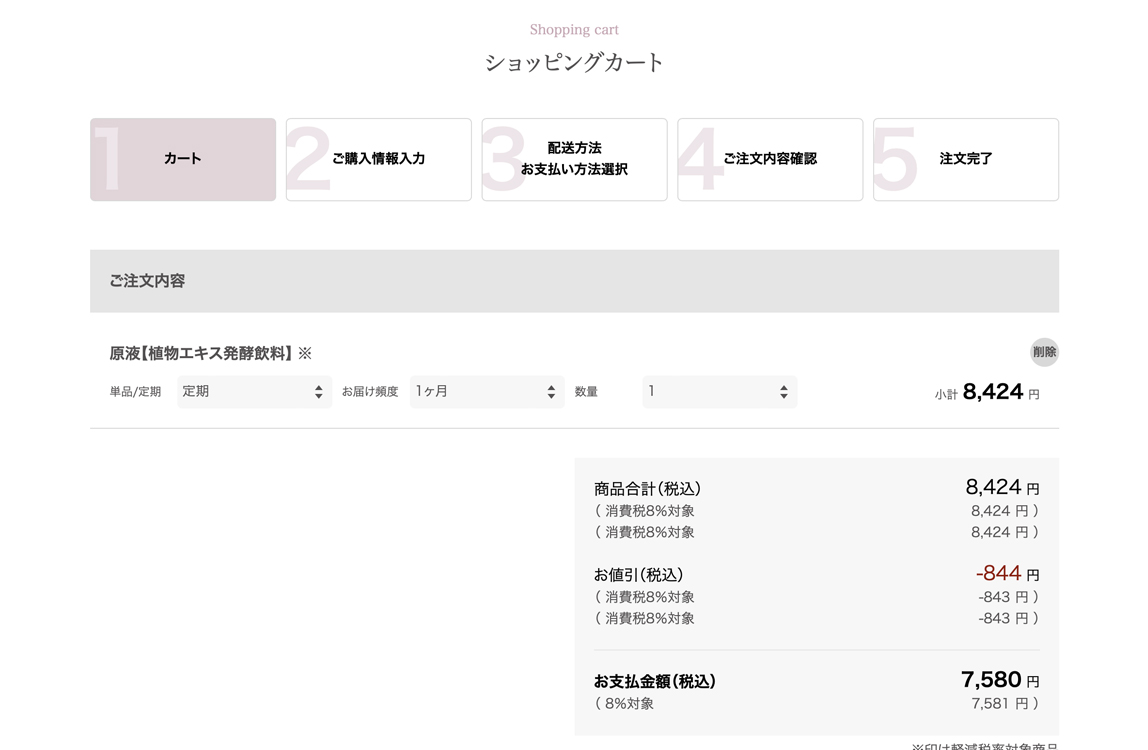Open the お届け頻度 dropdown showing 1ヶ月
The height and width of the screenshot is (750, 1148).
(x=486, y=391)
